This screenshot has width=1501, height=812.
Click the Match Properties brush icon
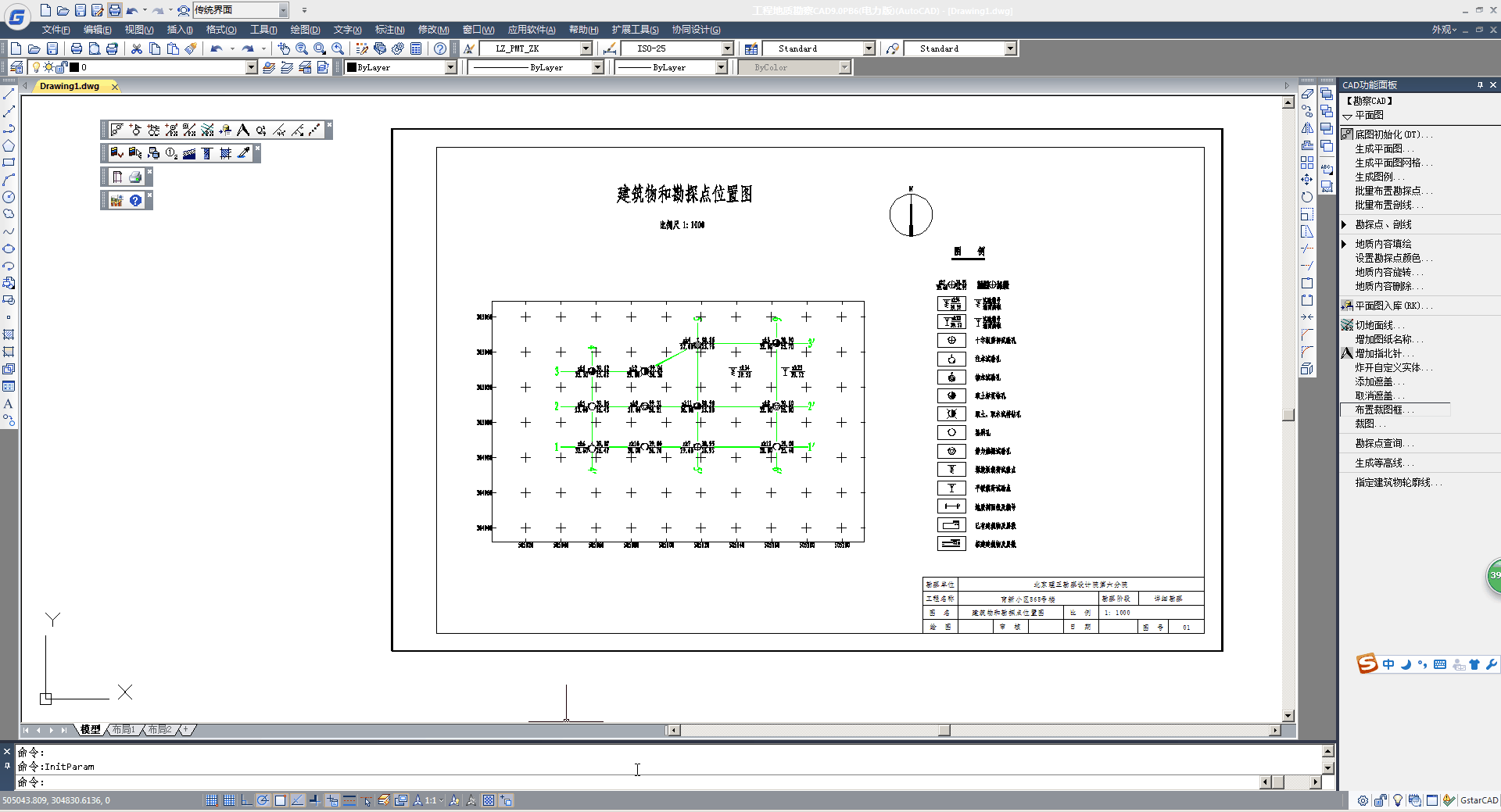(191, 48)
